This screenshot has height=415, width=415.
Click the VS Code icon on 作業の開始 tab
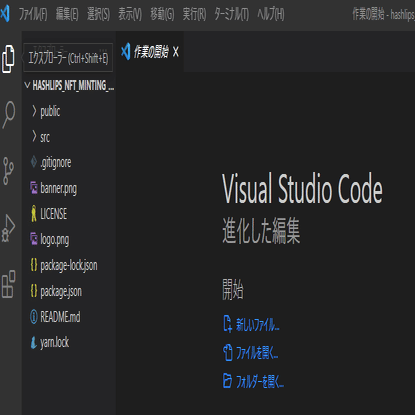(126, 52)
